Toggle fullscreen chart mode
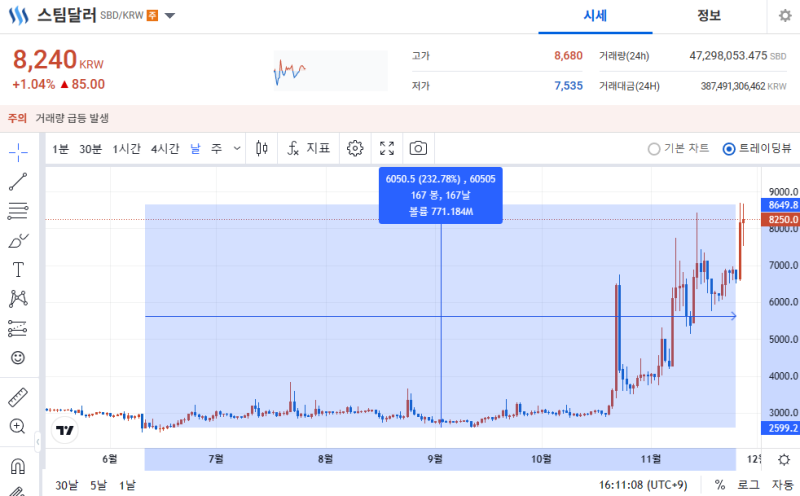800x496 pixels. [387, 148]
